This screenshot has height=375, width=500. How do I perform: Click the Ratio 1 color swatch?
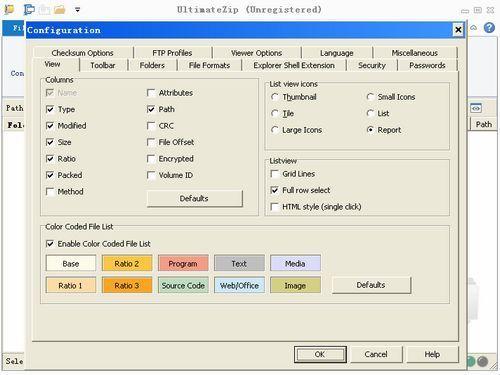(71, 285)
